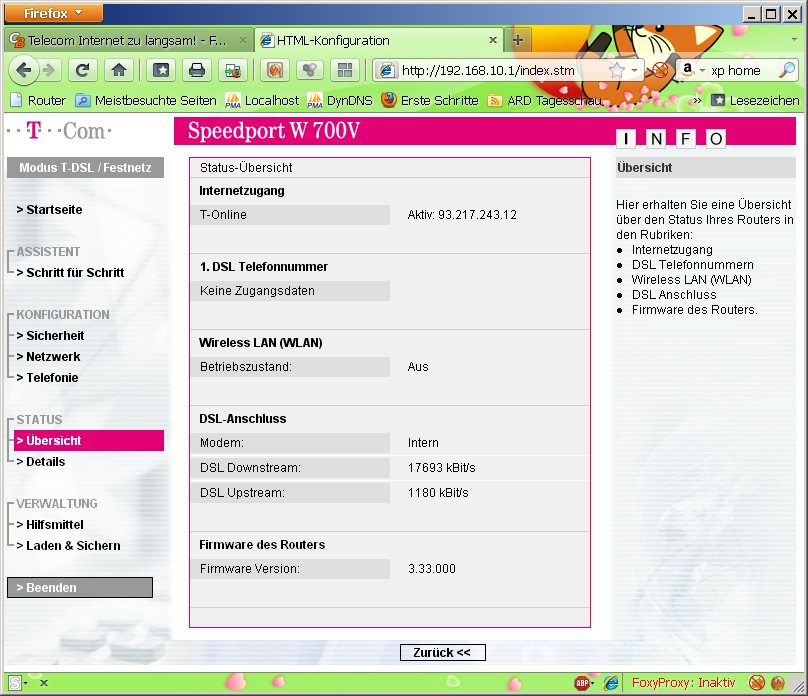Click the IE Tab icon in status bar
Screen dimensions: 808x696
(611, 683)
